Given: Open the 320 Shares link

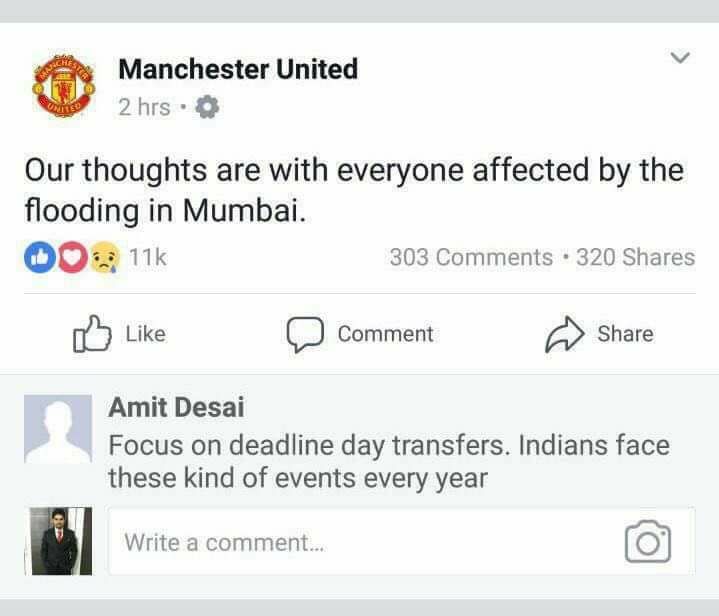Looking at the screenshot, I should coord(635,257).
